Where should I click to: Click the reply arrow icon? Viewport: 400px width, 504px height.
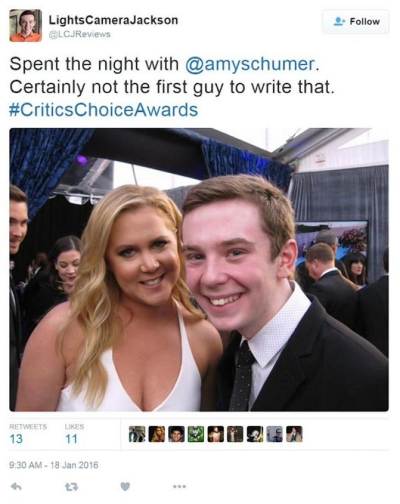click(17, 487)
